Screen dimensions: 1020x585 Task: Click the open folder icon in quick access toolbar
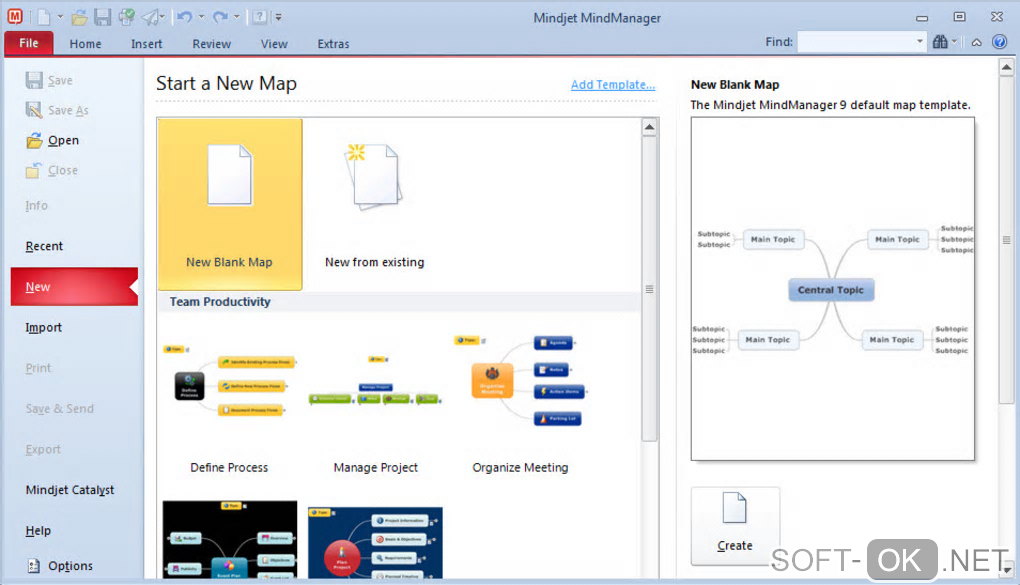click(79, 18)
